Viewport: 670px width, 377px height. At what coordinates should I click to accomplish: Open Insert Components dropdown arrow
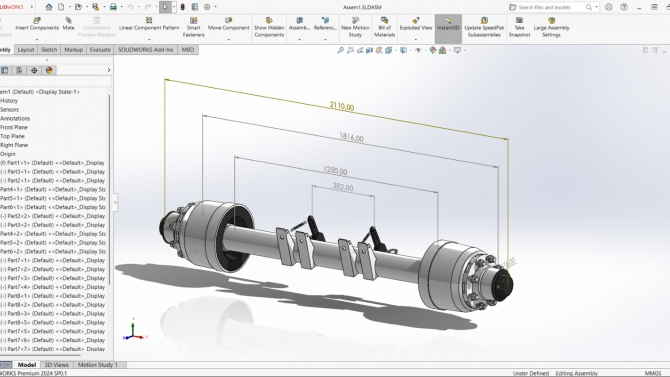click(x=37, y=39)
